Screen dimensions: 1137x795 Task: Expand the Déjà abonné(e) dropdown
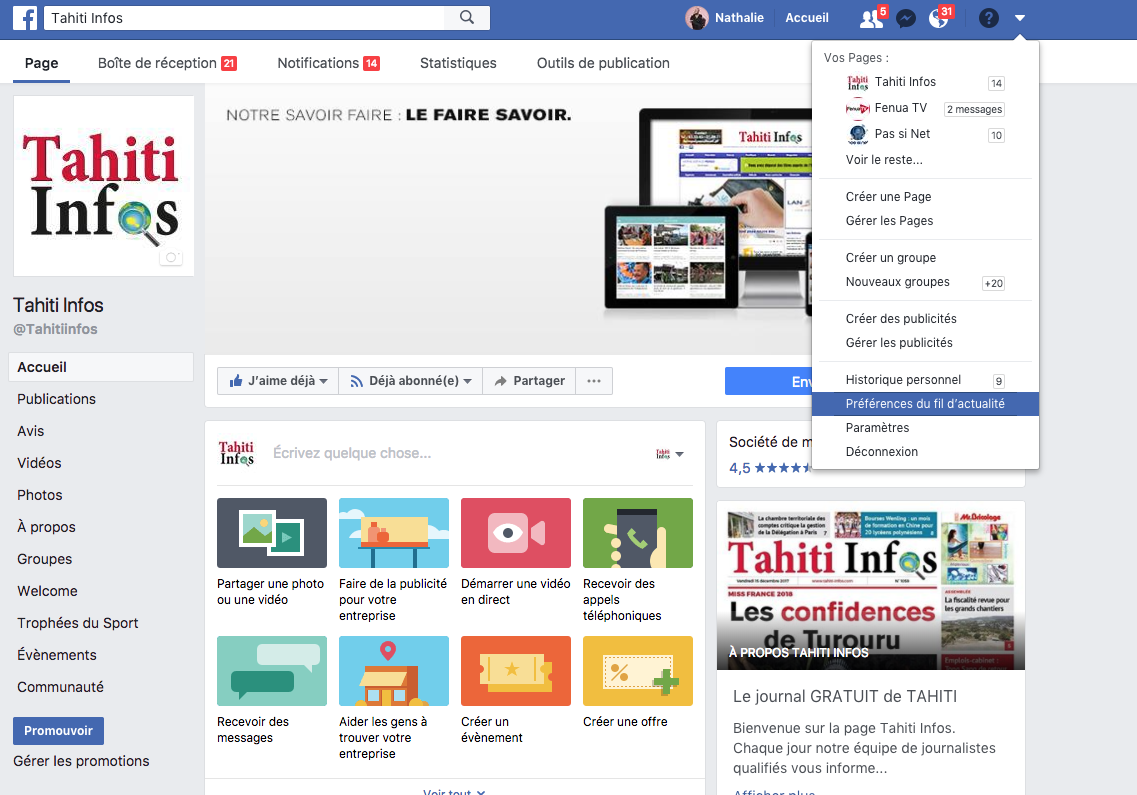click(x=410, y=381)
